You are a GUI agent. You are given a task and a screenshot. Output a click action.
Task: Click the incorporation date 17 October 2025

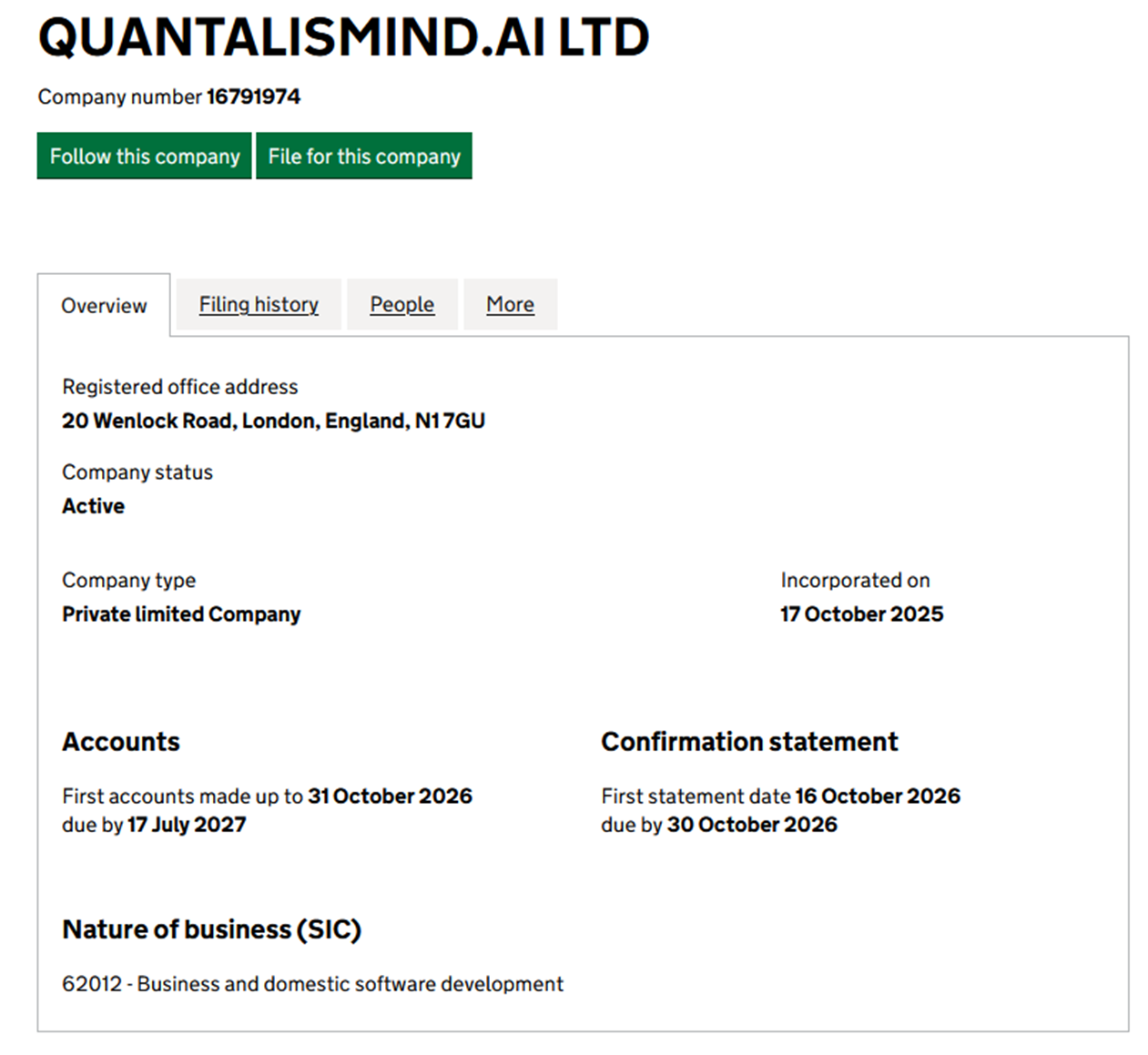point(860,614)
